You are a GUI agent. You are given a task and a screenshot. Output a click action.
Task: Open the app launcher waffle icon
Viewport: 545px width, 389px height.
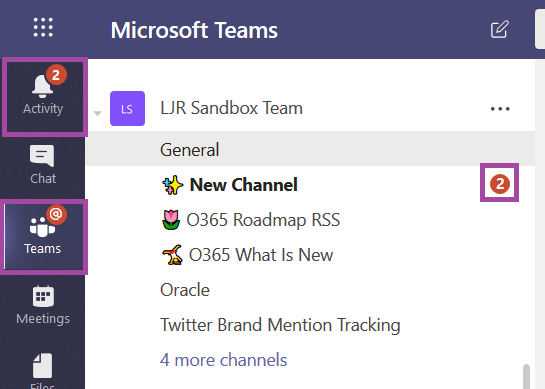(x=43, y=27)
